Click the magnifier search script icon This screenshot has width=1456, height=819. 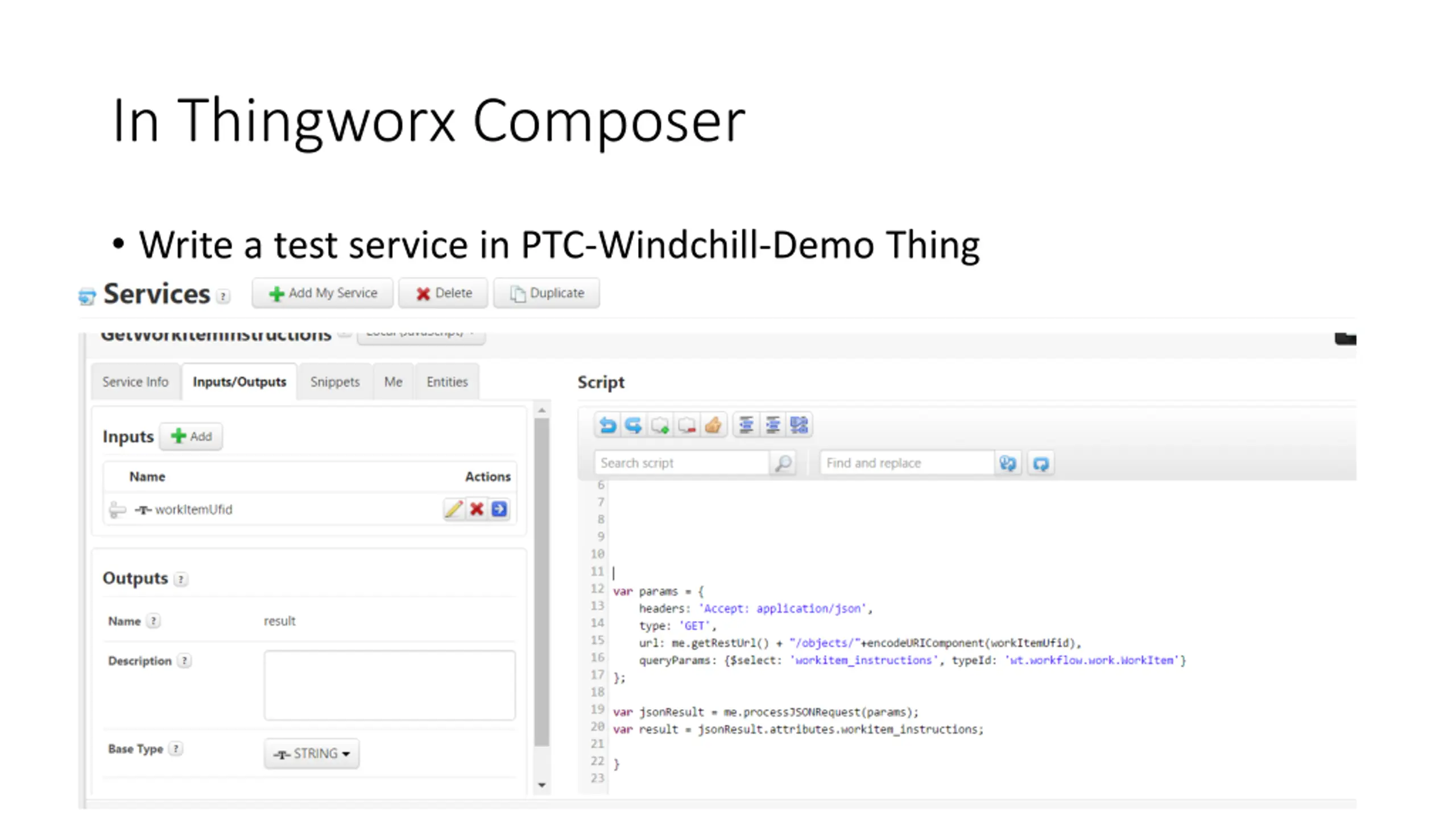tap(783, 463)
